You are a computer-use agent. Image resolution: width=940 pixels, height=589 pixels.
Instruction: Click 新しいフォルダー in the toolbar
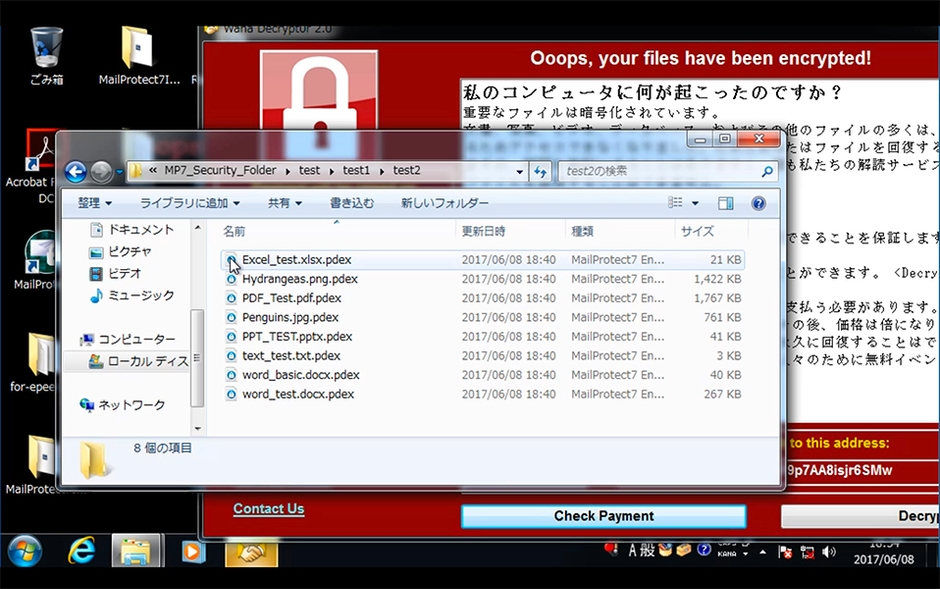pos(445,203)
